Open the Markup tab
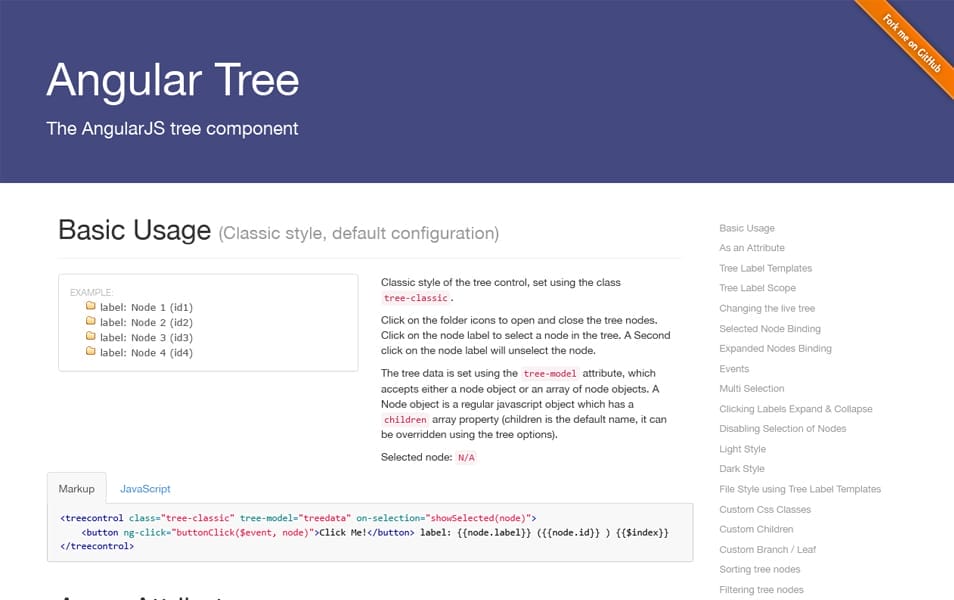Image resolution: width=954 pixels, height=600 pixels. 76,489
